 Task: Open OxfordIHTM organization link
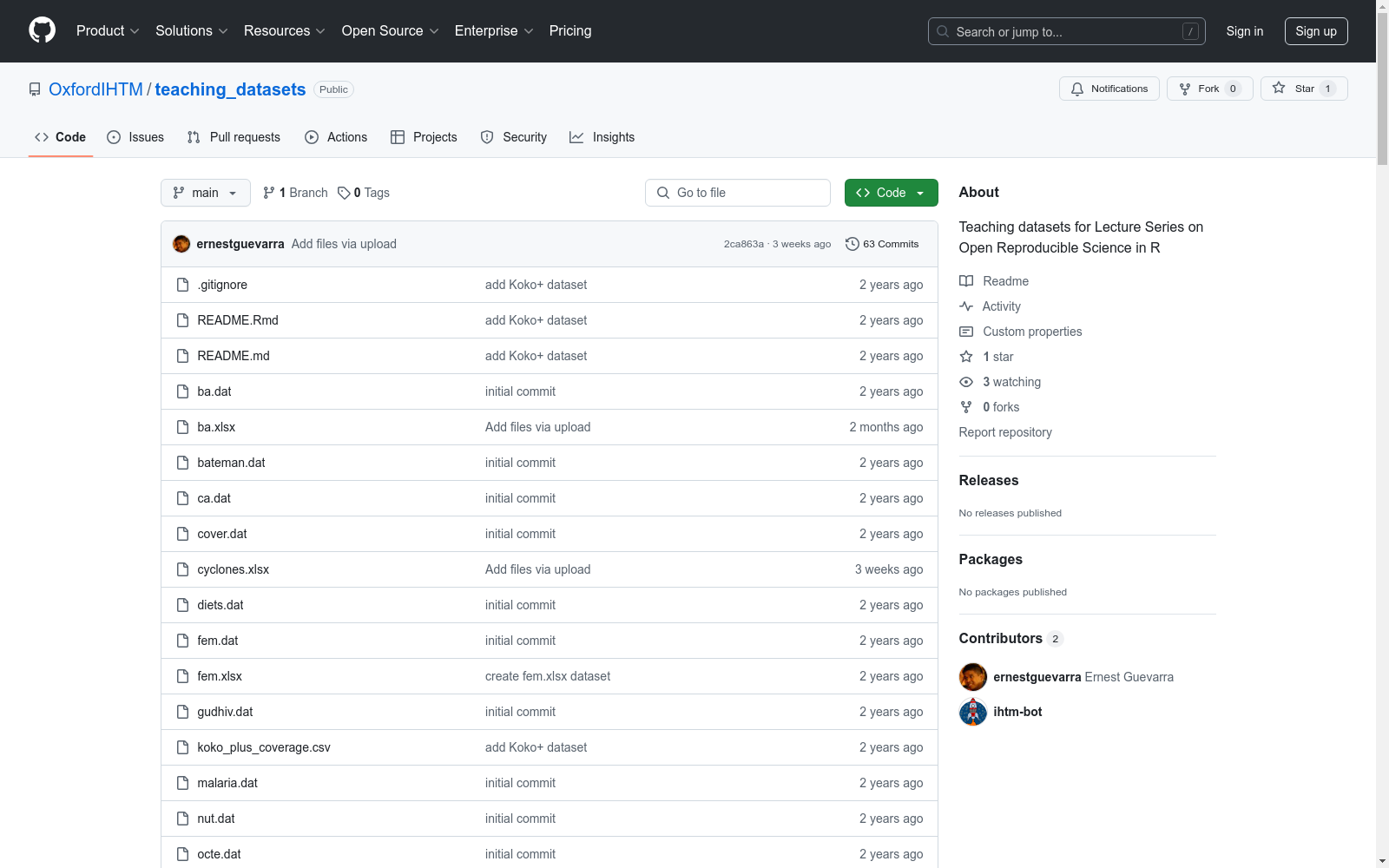[95, 89]
